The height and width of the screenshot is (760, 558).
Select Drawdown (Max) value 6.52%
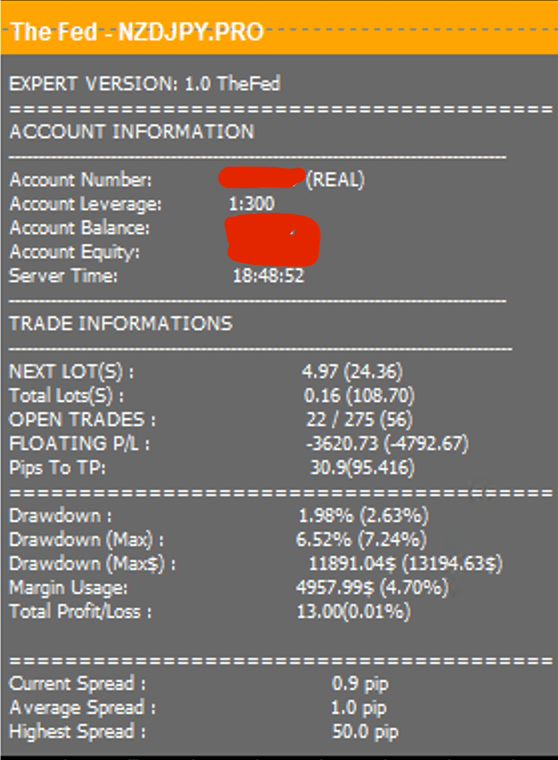pyautogui.click(x=324, y=539)
